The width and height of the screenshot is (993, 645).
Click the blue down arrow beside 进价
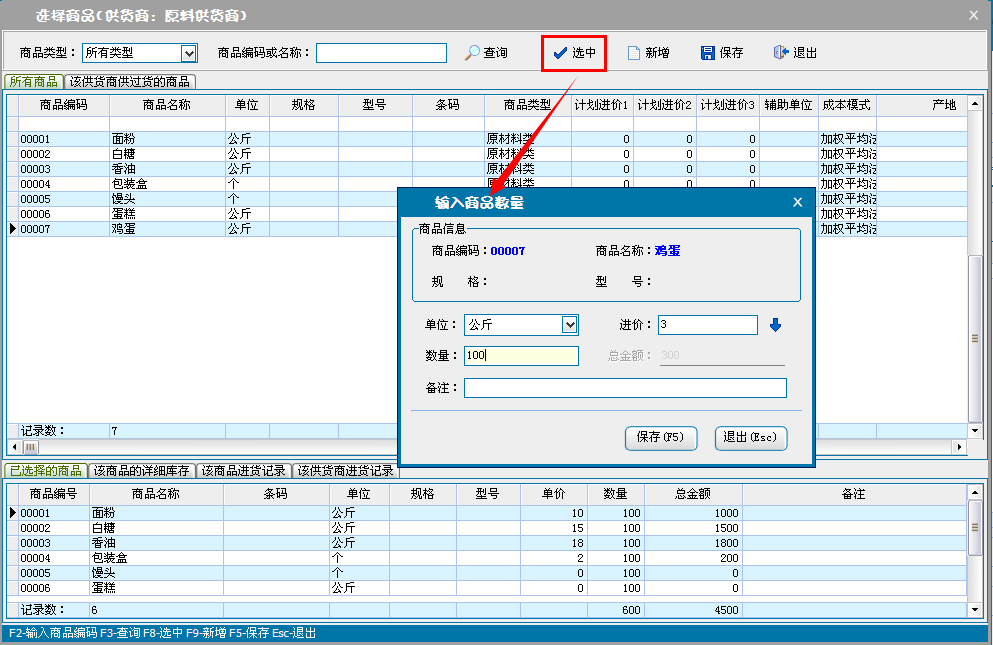point(775,325)
